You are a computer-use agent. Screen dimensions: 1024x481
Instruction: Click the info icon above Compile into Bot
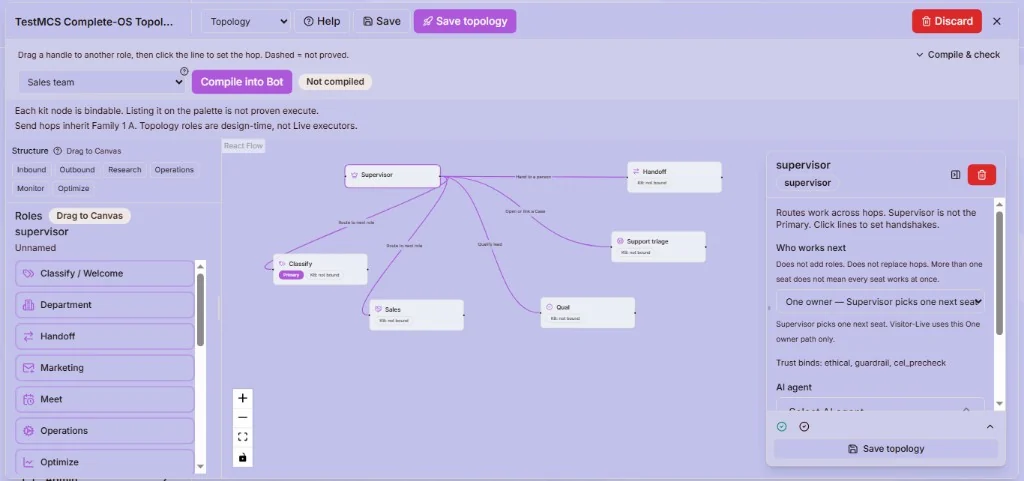click(x=184, y=71)
